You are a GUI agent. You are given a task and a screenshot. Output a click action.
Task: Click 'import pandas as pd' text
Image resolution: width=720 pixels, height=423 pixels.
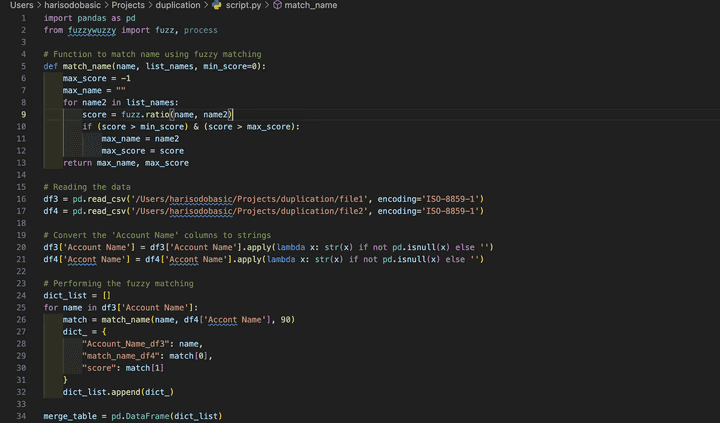tap(90, 18)
